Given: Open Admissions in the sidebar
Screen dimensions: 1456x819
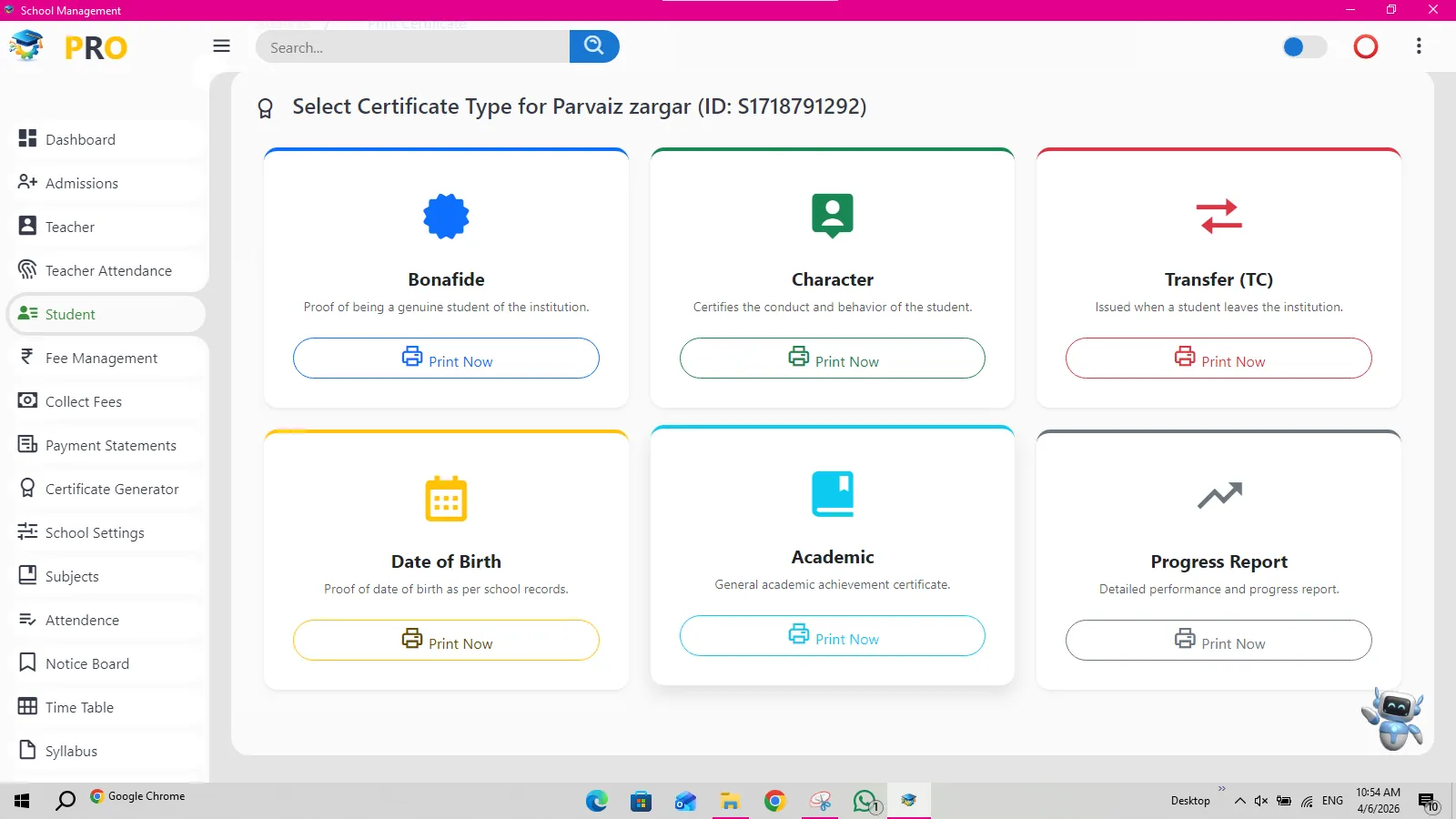Looking at the screenshot, I should [x=106, y=183].
